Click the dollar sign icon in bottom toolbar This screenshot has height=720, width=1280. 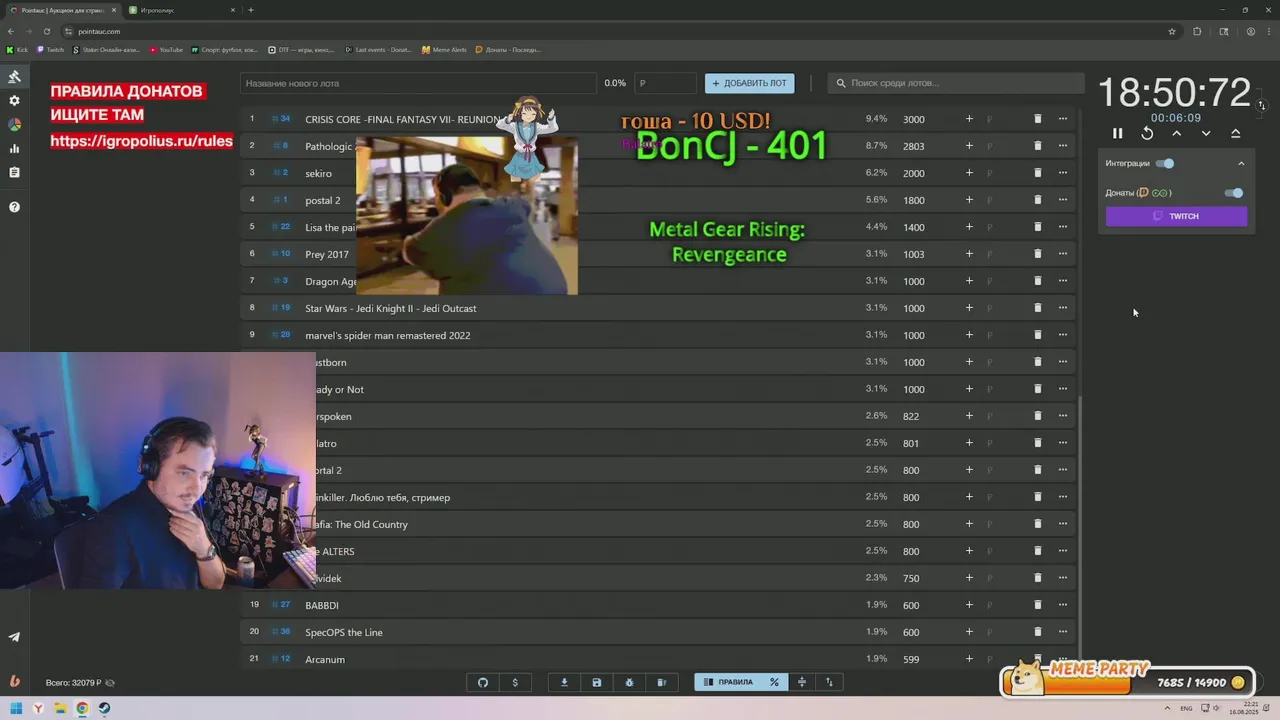[x=515, y=682]
